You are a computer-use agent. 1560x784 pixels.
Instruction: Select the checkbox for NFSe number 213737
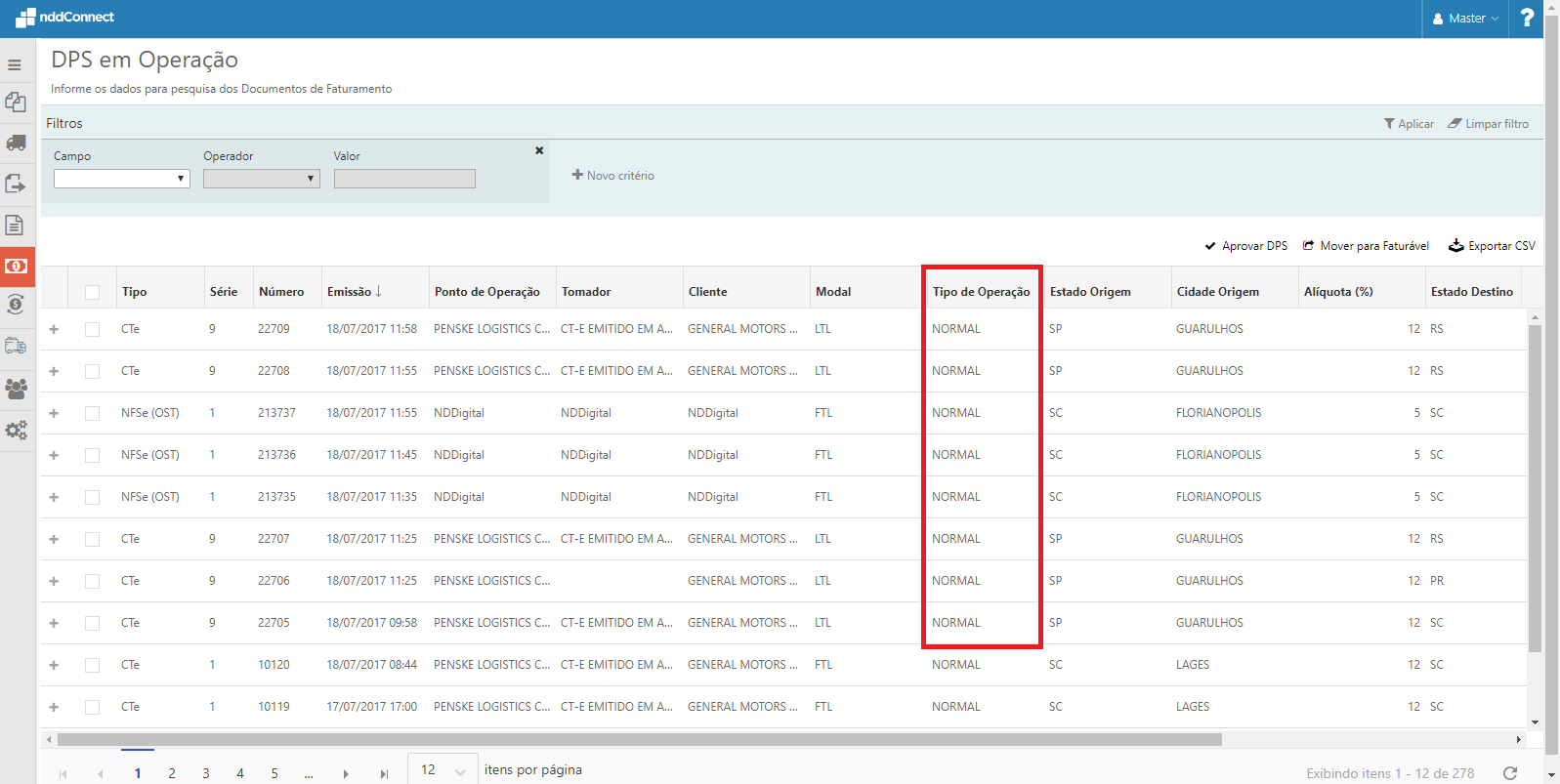[x=93, y=414]
